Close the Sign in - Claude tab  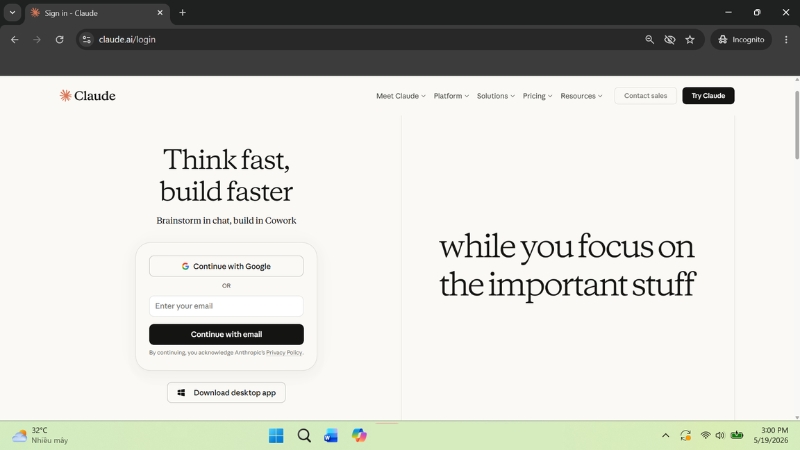pyautogui.click(x=160, y=13)
